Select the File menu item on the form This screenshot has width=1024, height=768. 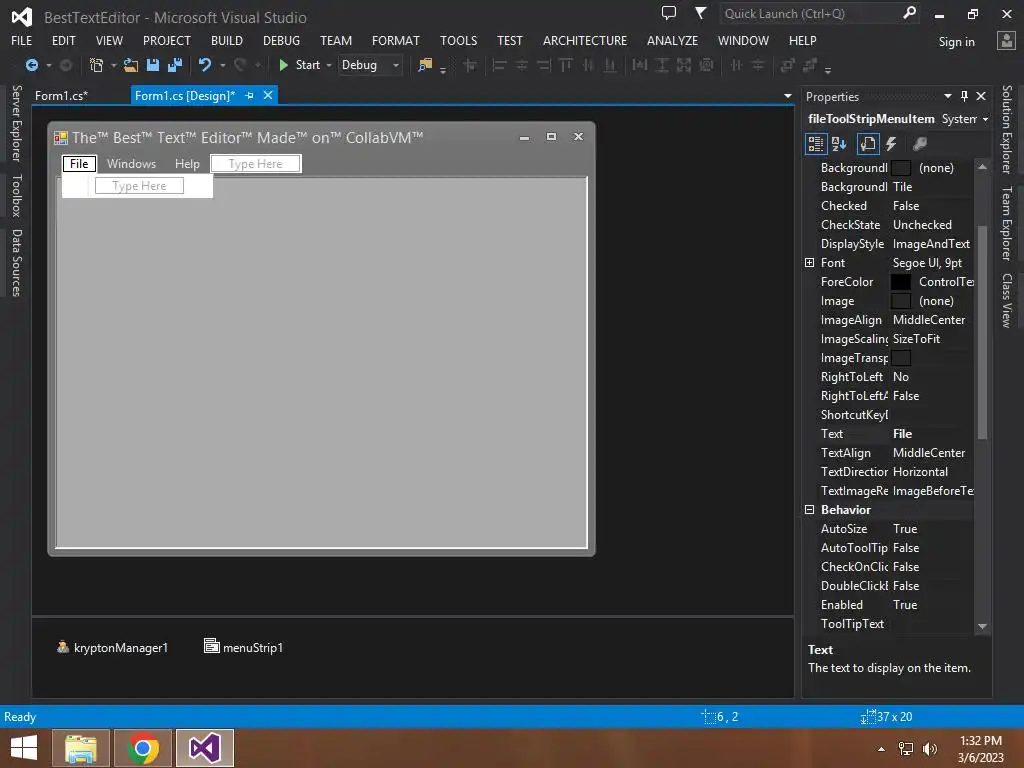click(x=79, y=163)
